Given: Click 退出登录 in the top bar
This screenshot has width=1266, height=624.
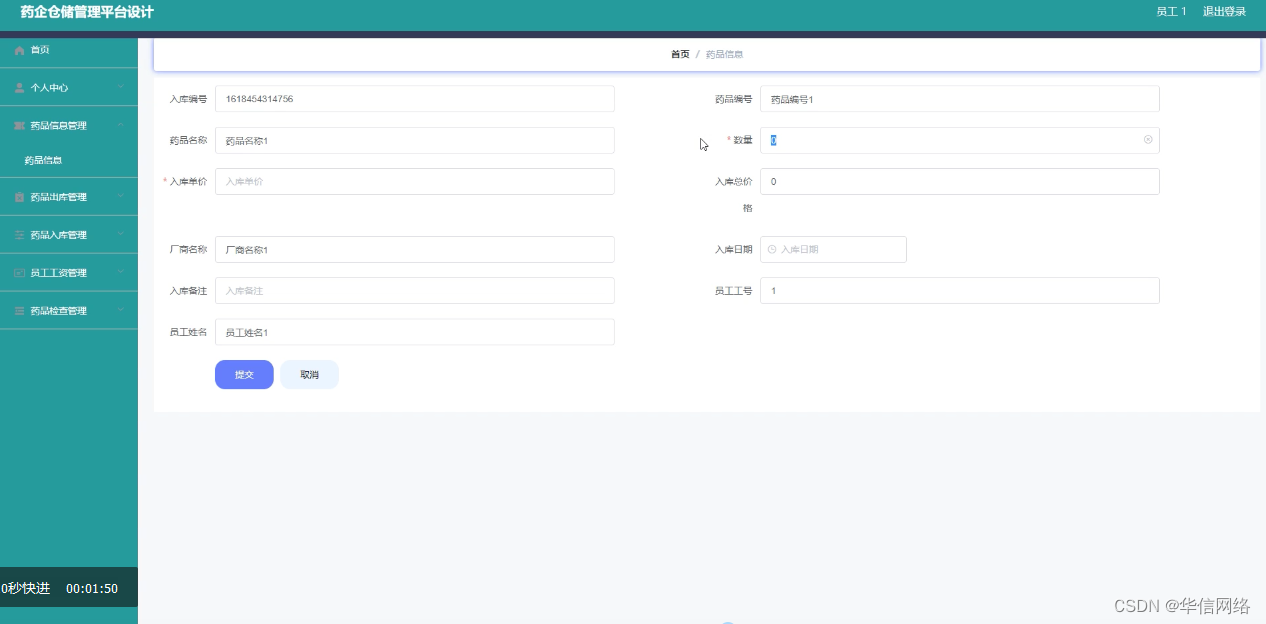Looking at the screenshot, I should (x=1223, y=12).
